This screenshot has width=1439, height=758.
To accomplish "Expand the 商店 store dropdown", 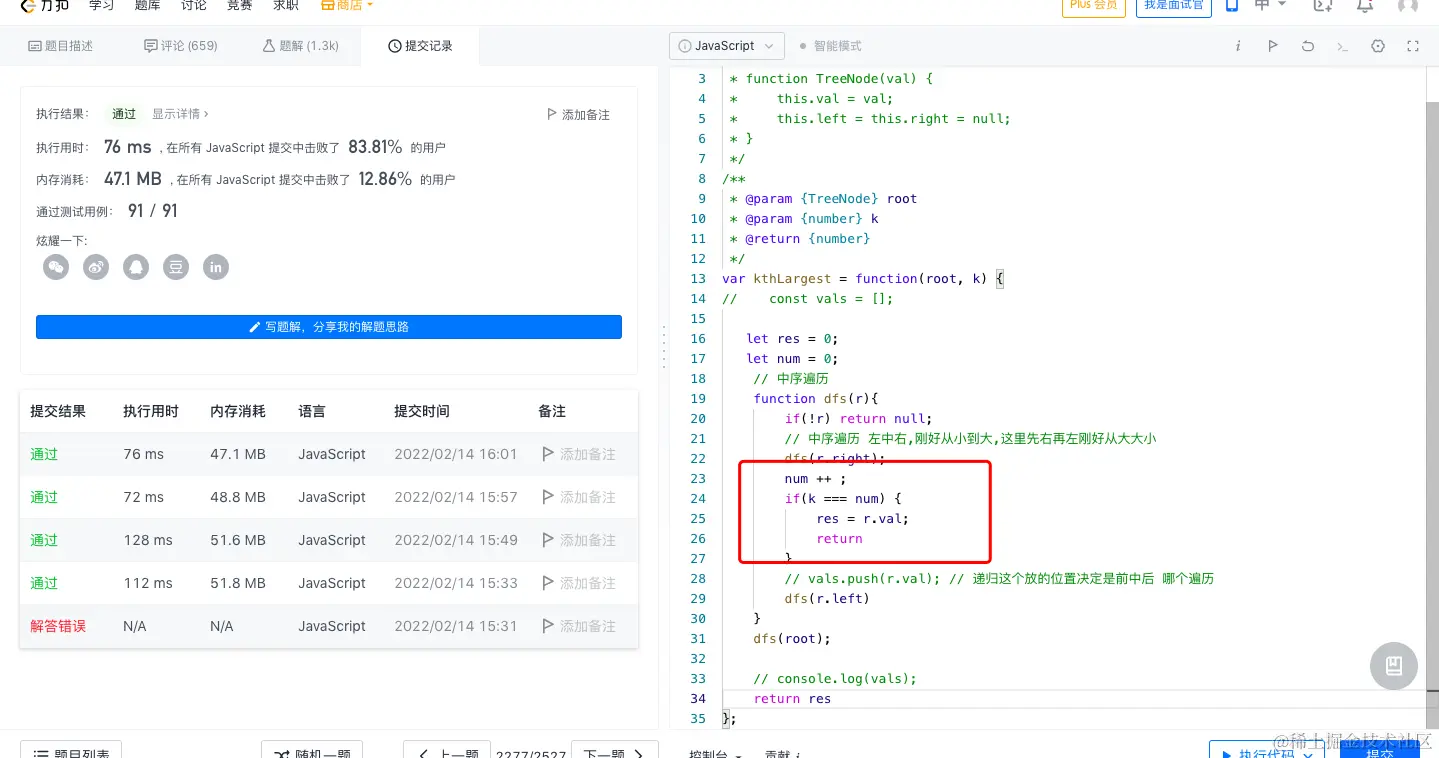I will pos(347,6).
